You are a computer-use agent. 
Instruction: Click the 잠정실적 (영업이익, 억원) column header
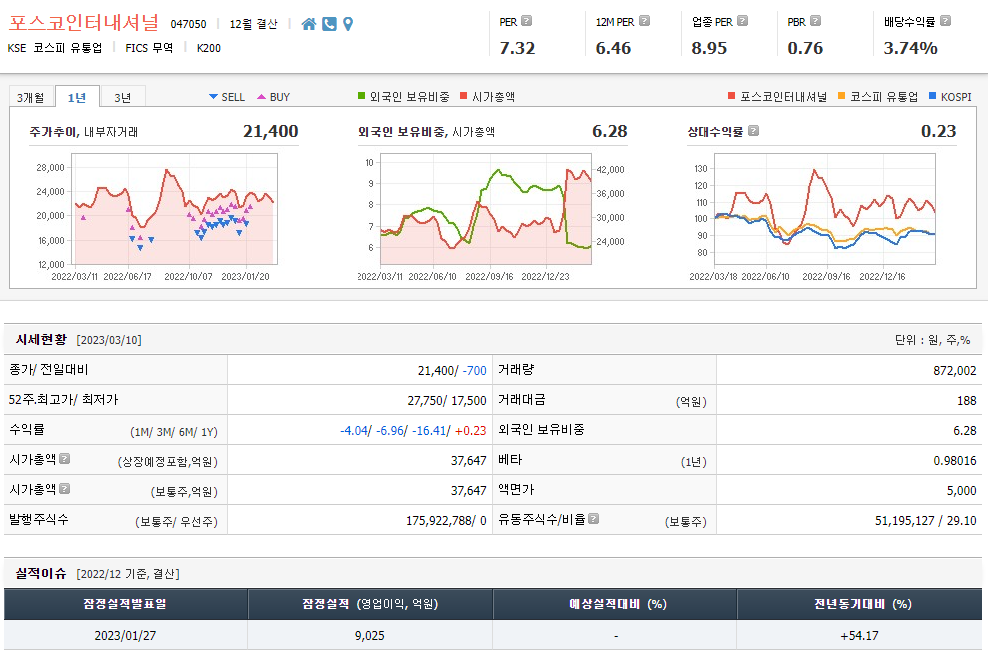(370, 604)
